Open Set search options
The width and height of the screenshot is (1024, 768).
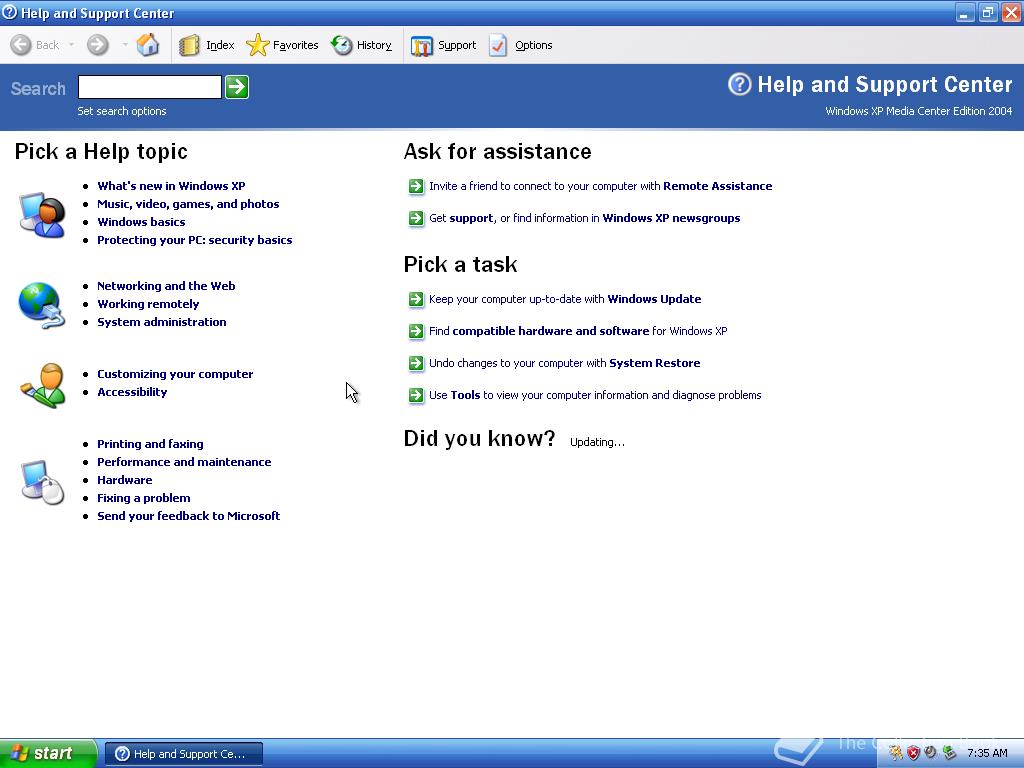(x=121, y=111)
